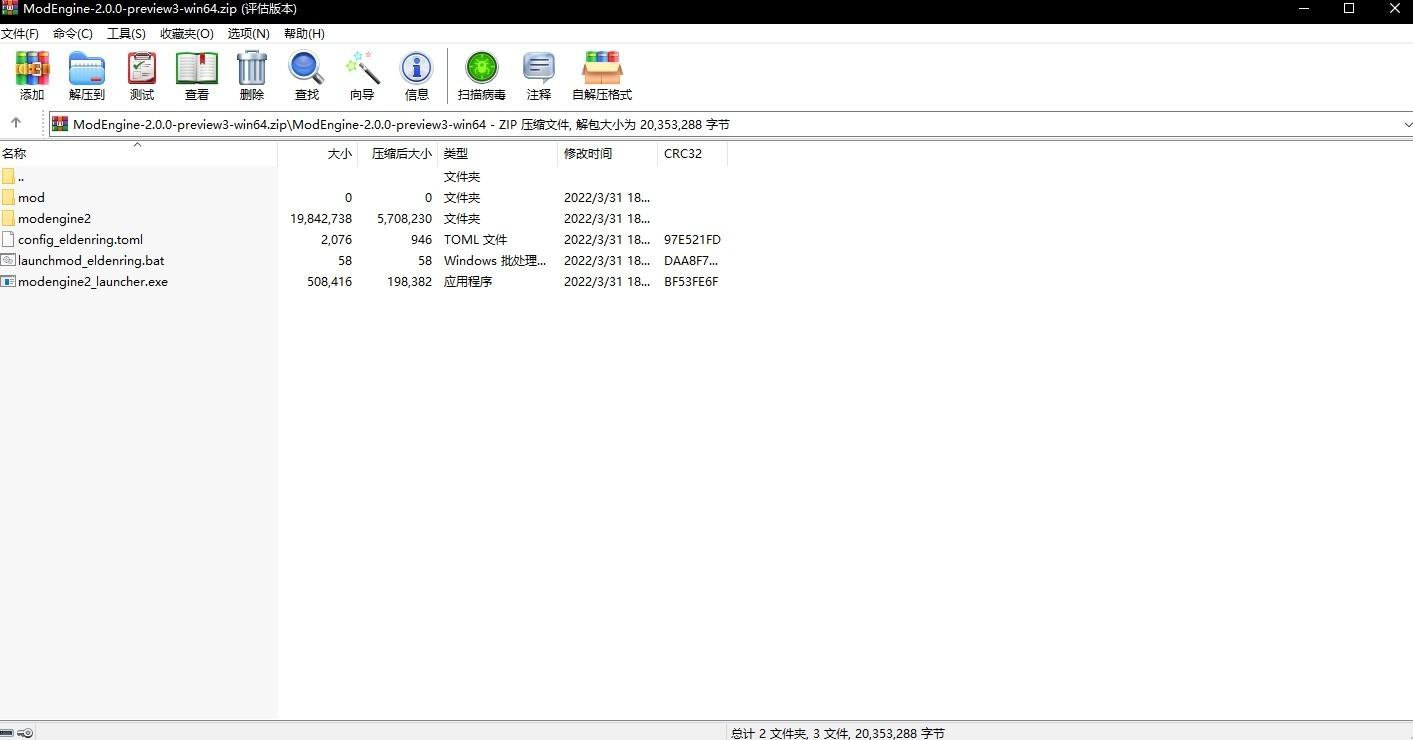Viewport: 1413px width, 740px height.
Task: Sort by 名称 column header
Action: tap(14, 154)
